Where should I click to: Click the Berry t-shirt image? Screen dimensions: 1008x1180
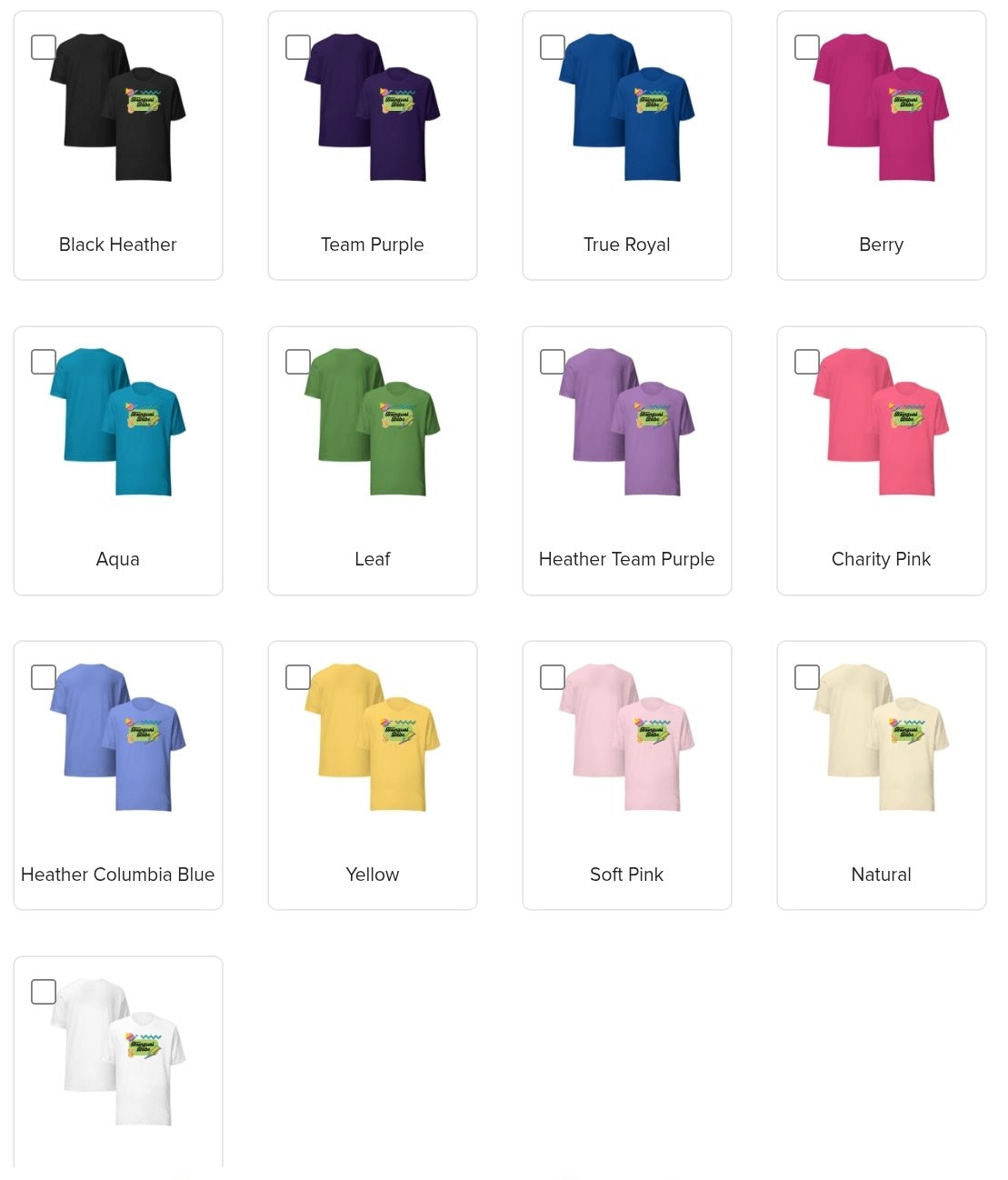(x=882, y=107)
